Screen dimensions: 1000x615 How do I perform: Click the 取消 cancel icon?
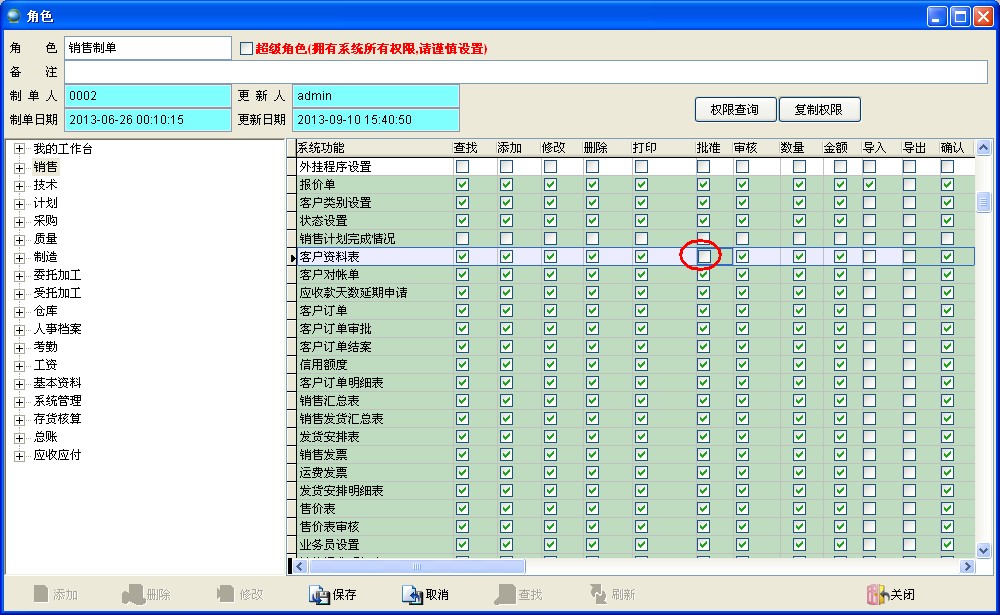[x=413, y=595]
